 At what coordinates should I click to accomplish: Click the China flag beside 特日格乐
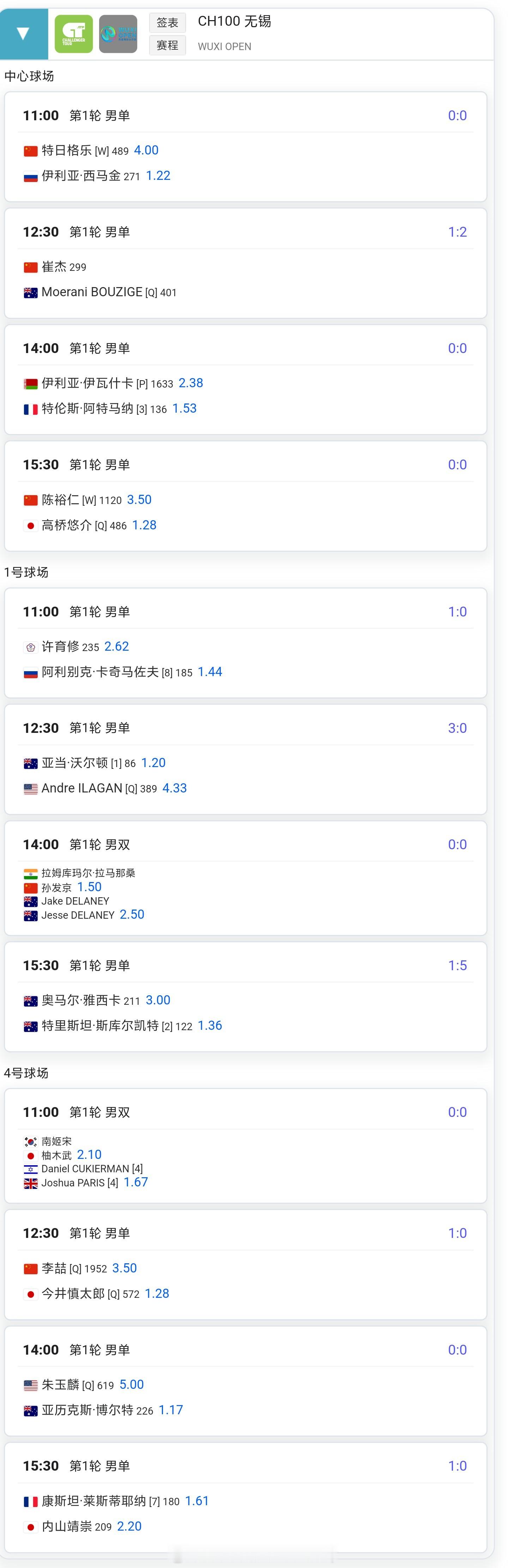[30, 151]
